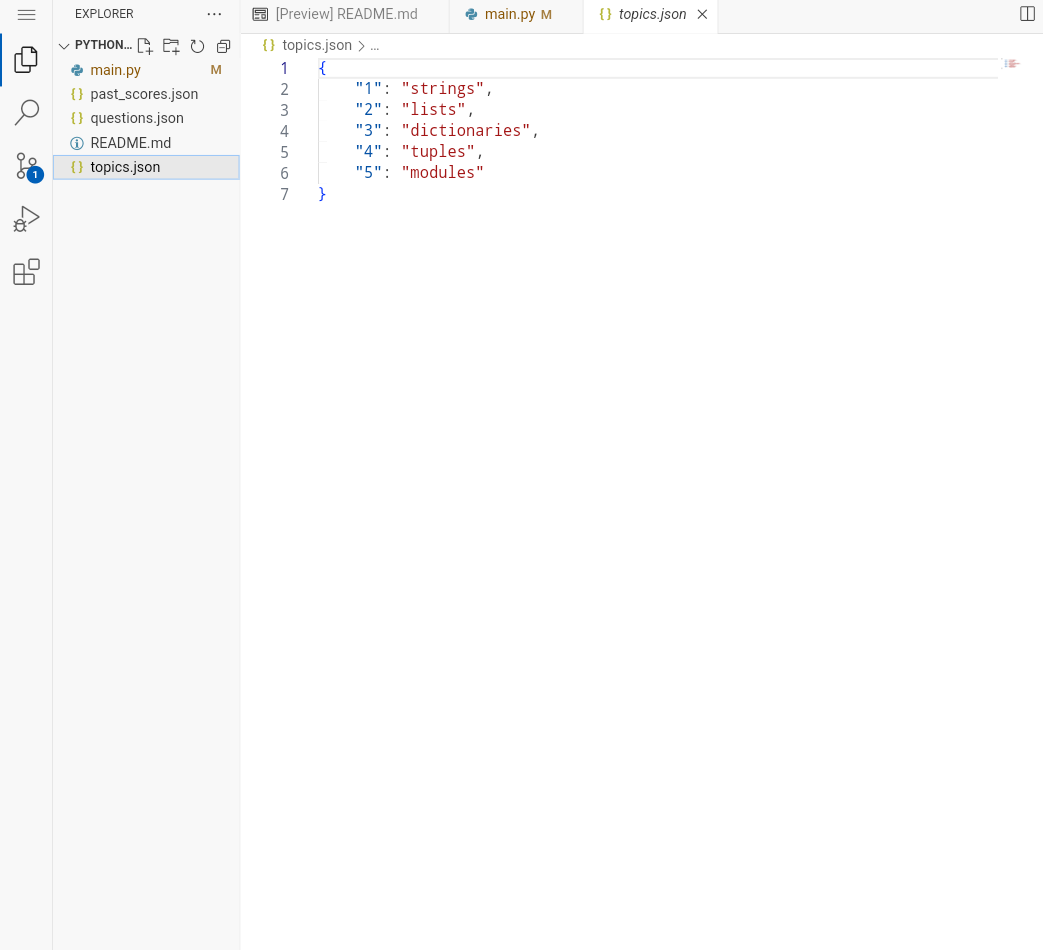Click the breadcrumb ellipsis after topics.json
Image resolution: width=1043 pixels, height=950 pixels.
[374, 46]
